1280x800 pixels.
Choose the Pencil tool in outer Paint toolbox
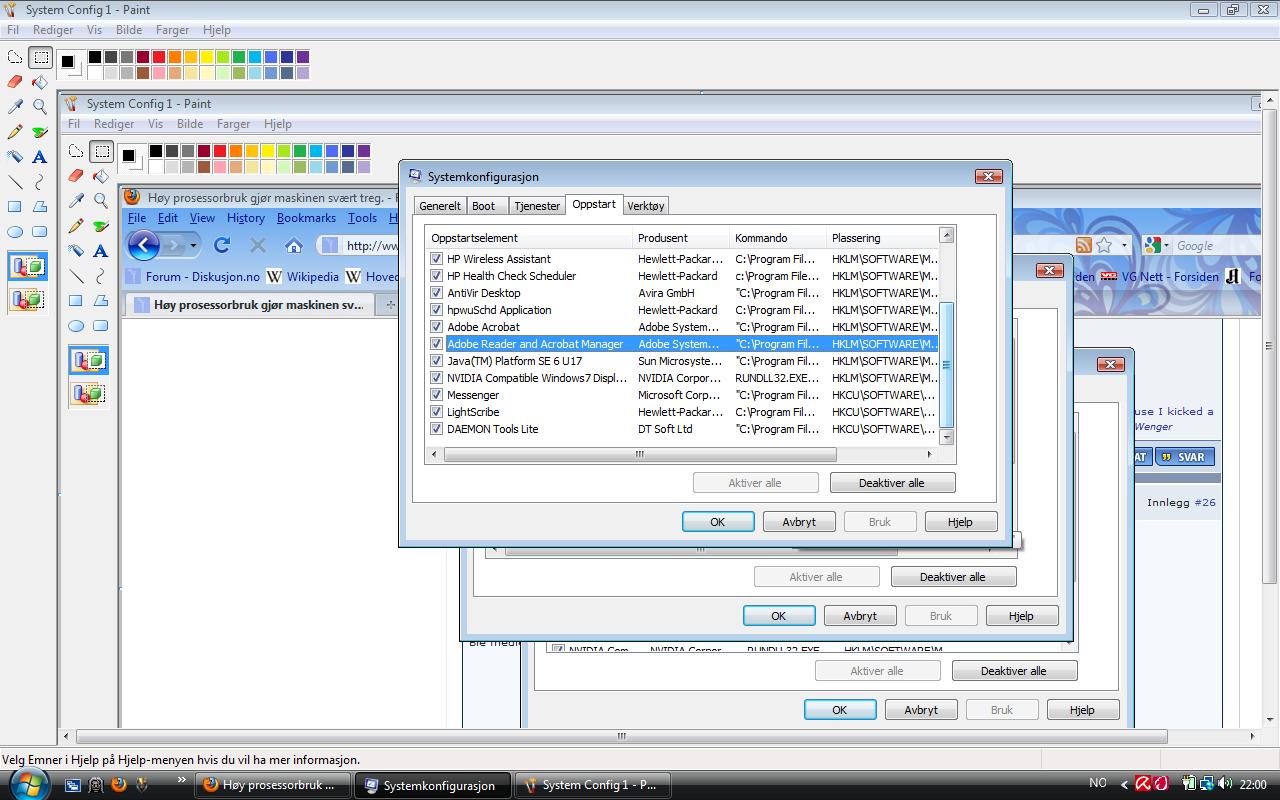[x=15, y=132]
